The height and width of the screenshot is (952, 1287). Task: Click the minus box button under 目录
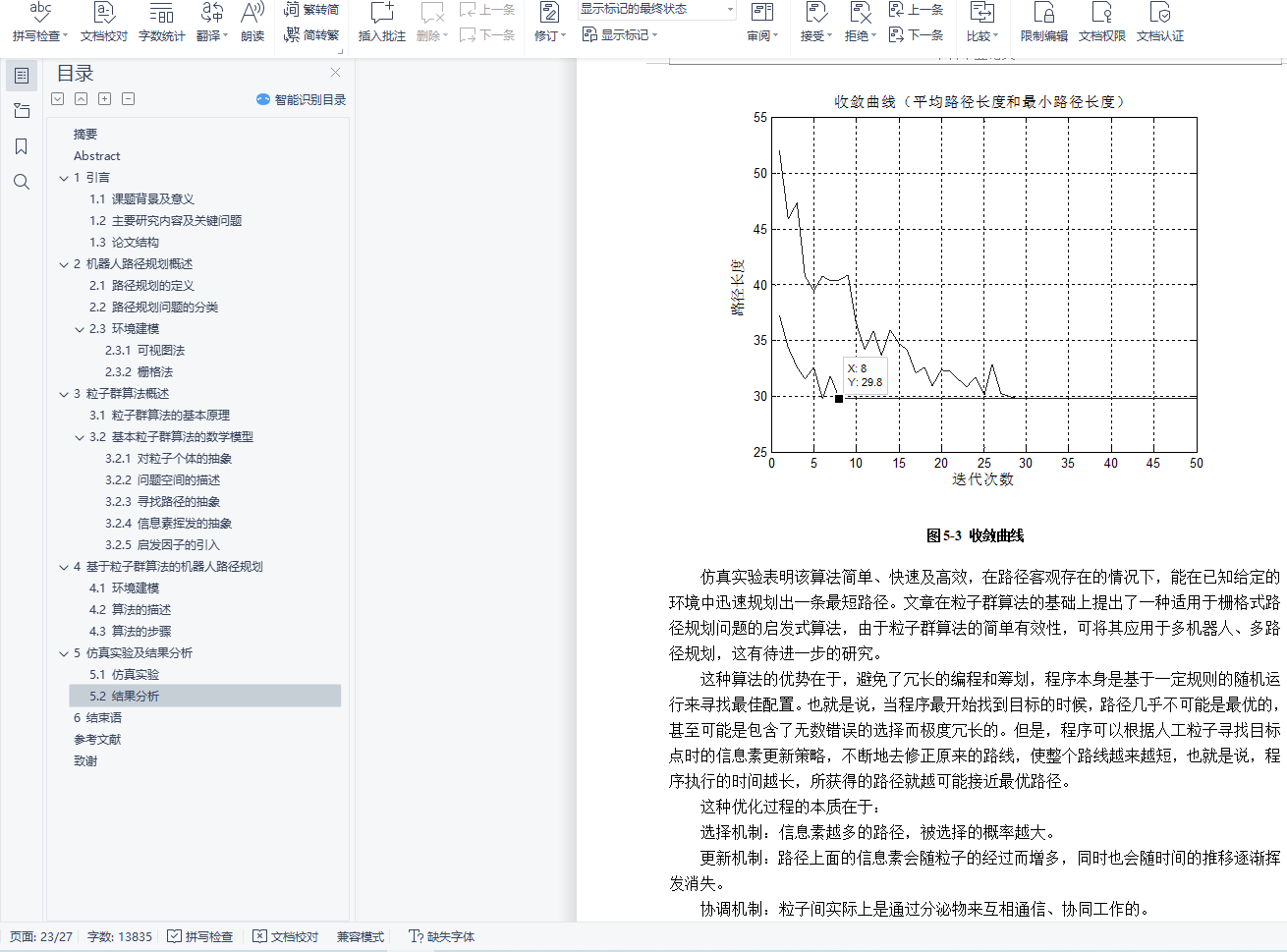click(129, 99)
